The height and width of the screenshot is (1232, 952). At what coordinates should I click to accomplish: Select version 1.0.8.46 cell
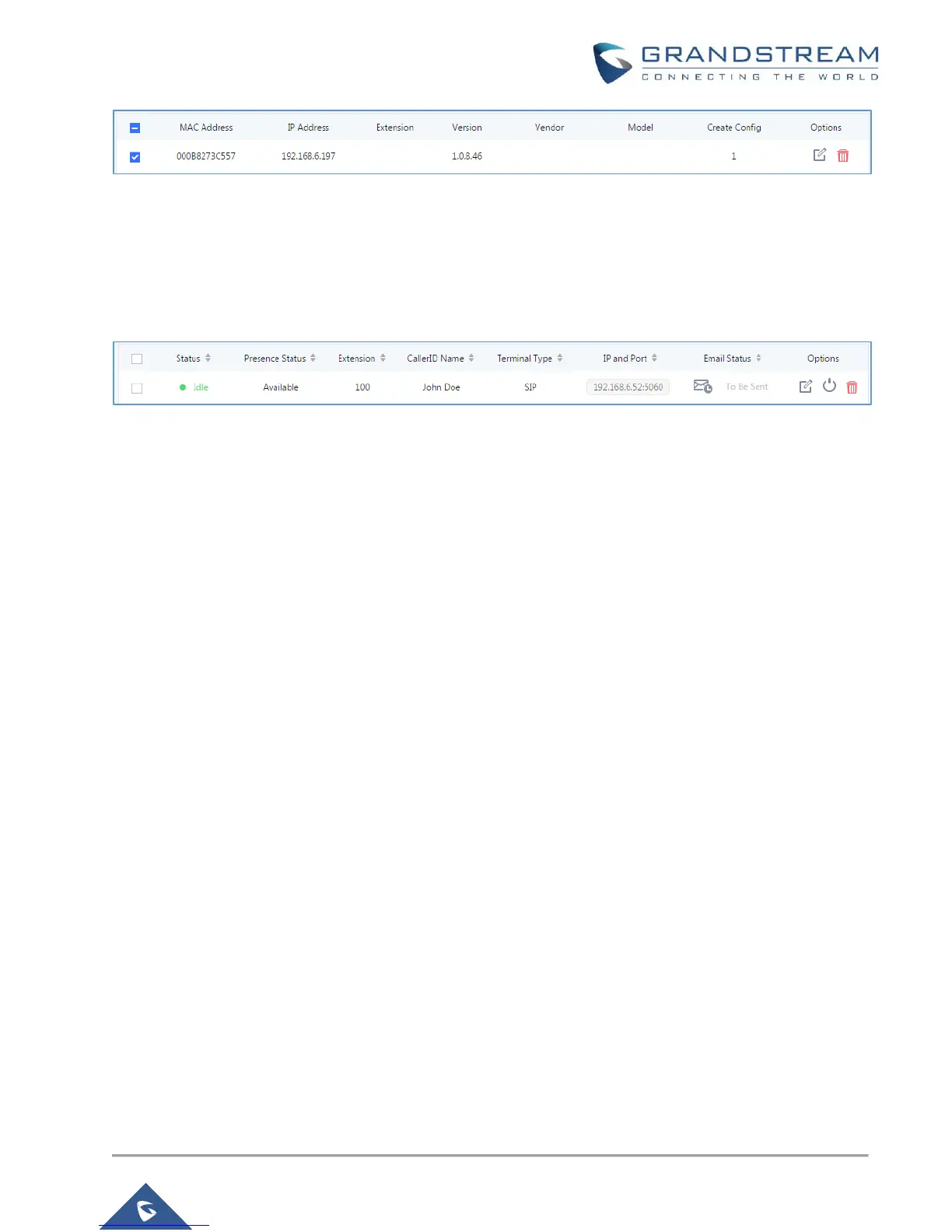pos(467,156)
